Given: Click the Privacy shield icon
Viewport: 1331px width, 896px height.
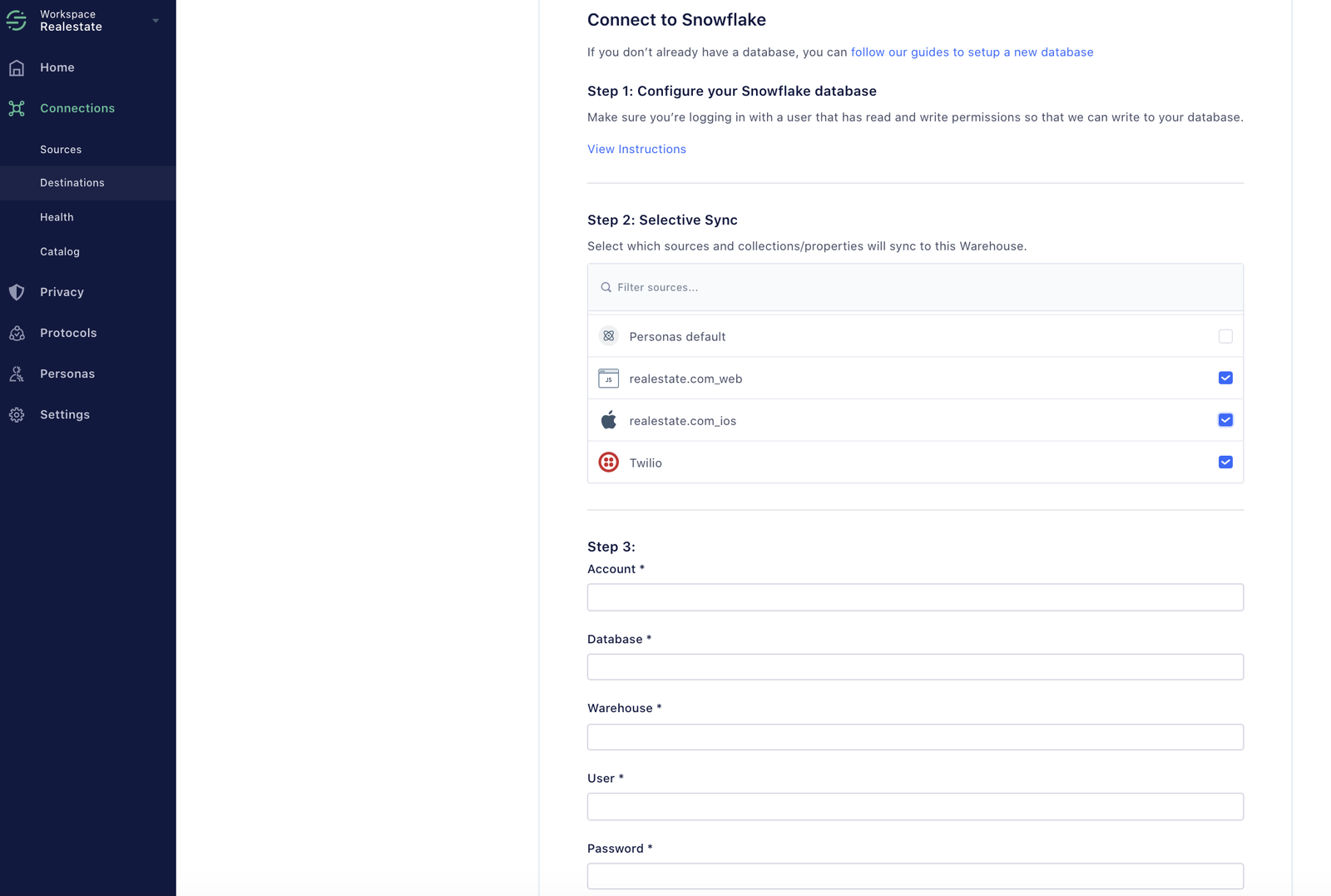Looking at the screenshot, I should (x=17, y=292).
